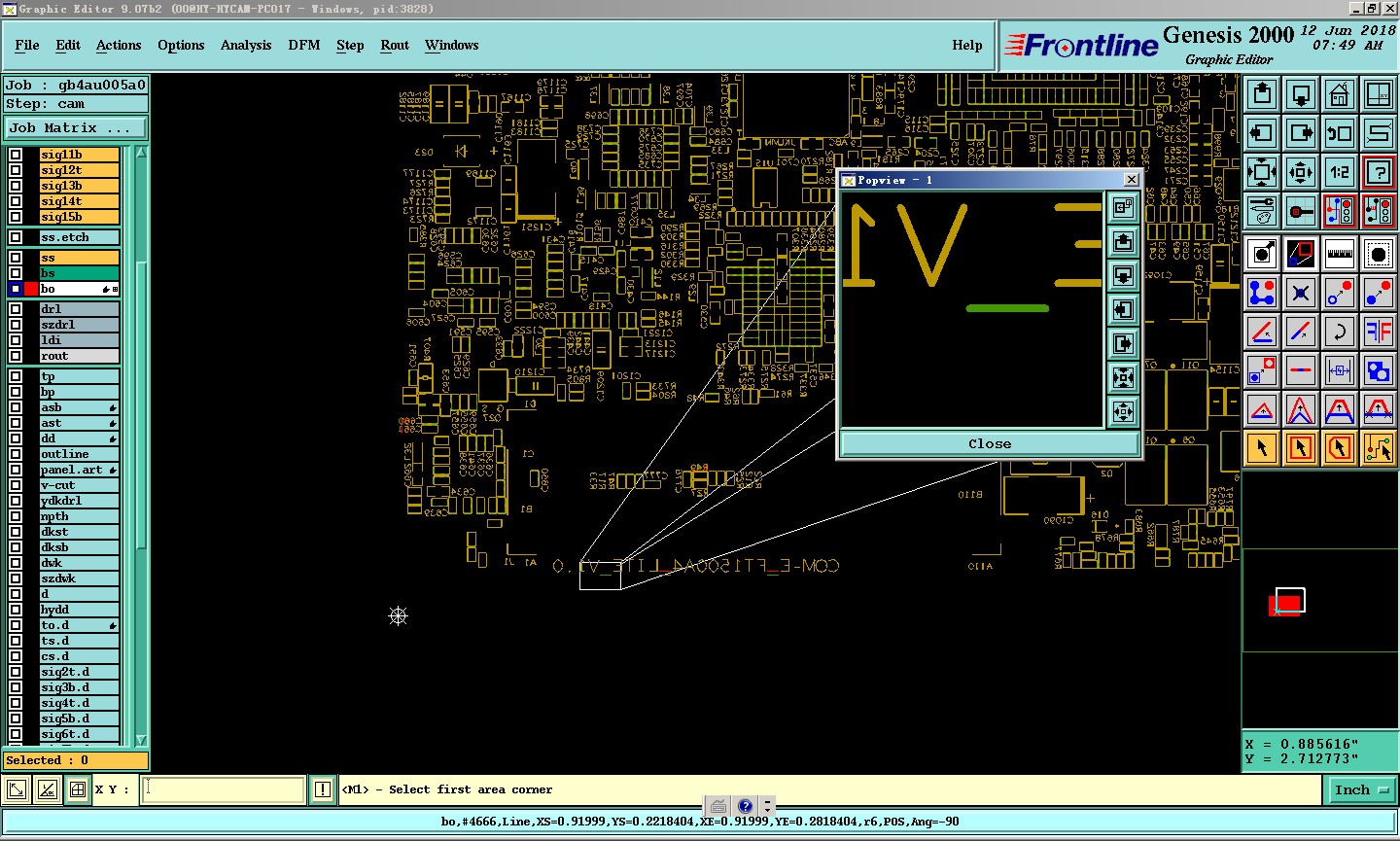Click the help question icon in bottom bar

pyautogui.click(x=745, y=806)
